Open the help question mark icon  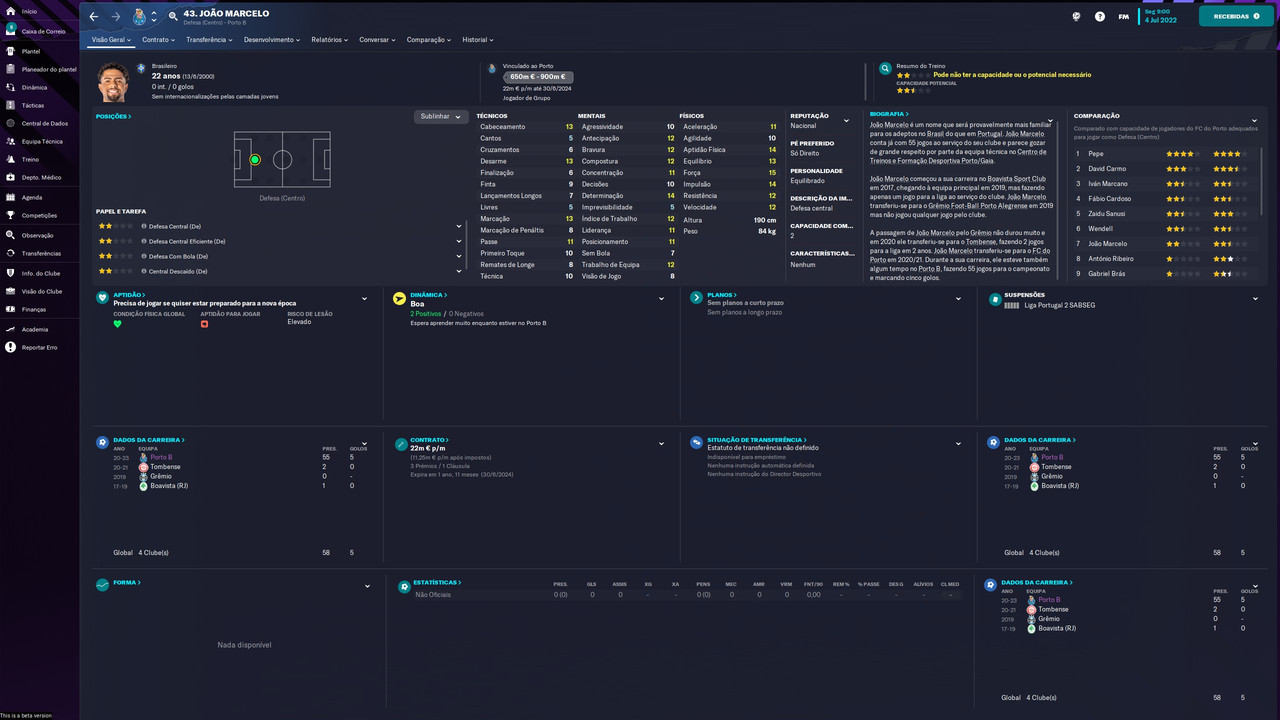[1100, 17]
